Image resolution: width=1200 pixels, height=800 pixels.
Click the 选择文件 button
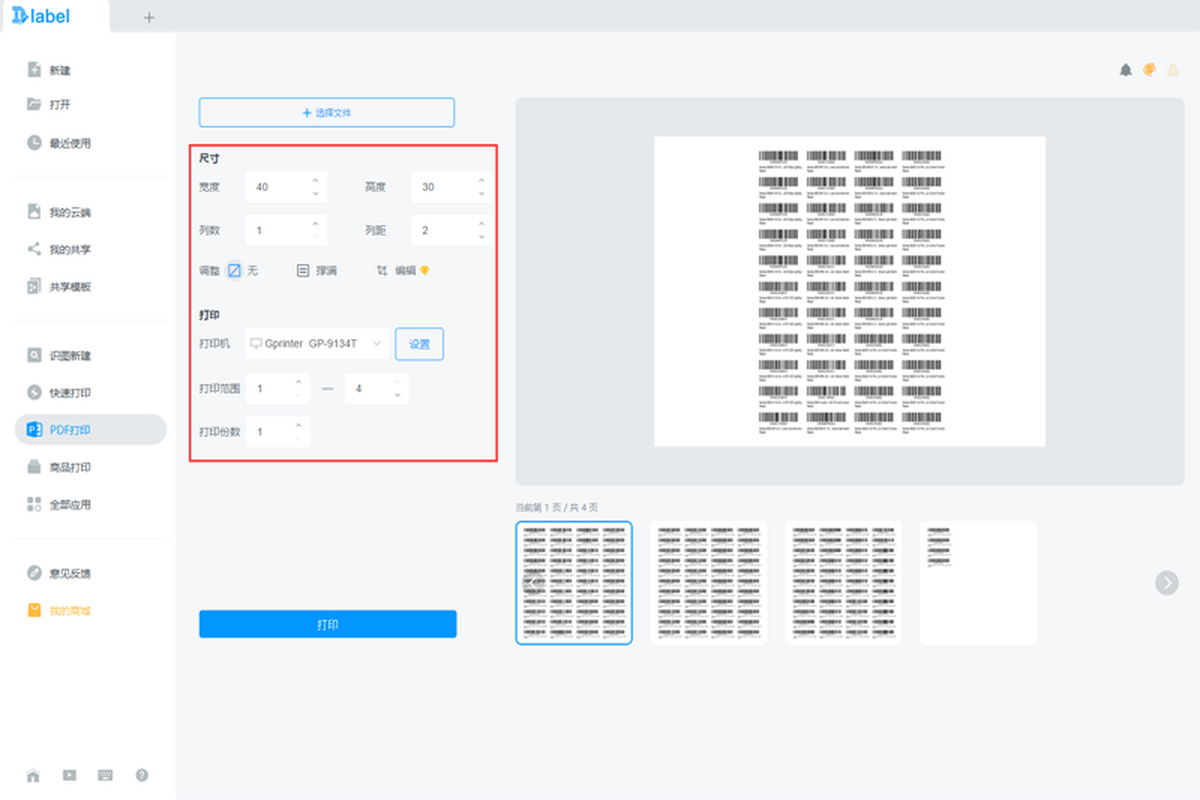pyautogui.click(x=327, y=113)
